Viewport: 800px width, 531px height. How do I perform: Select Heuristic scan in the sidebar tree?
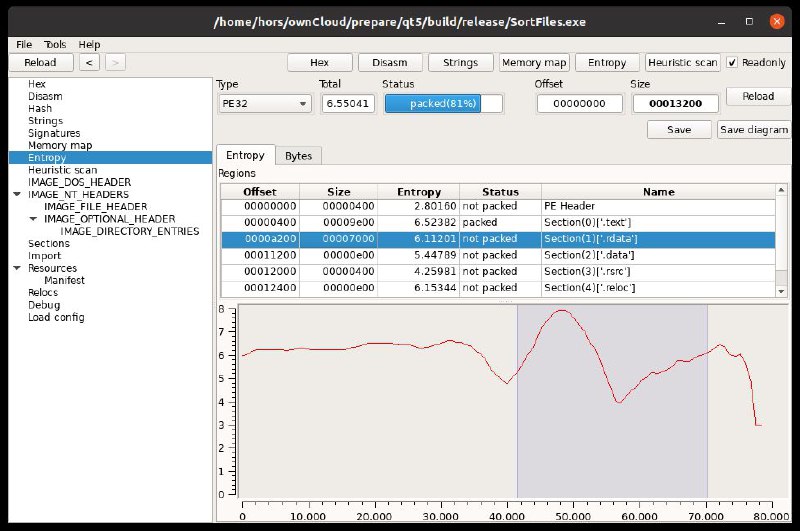(63, 170)
